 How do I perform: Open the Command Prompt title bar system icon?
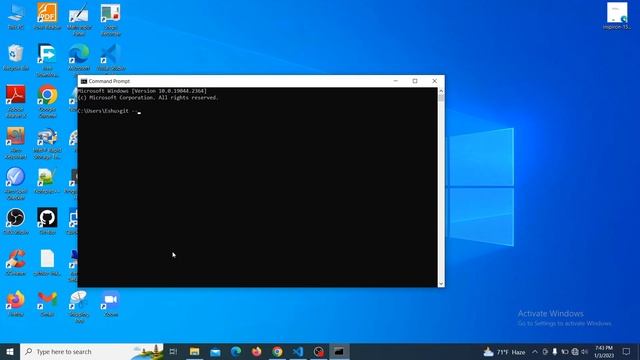[84, 81]
